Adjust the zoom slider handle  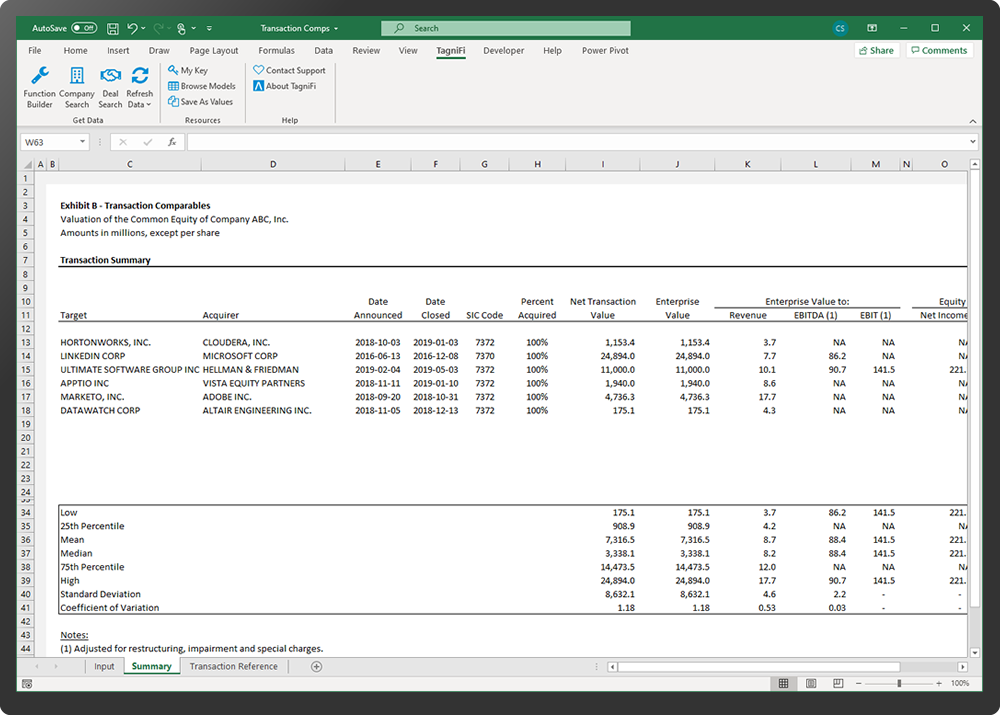click(899, 683)
